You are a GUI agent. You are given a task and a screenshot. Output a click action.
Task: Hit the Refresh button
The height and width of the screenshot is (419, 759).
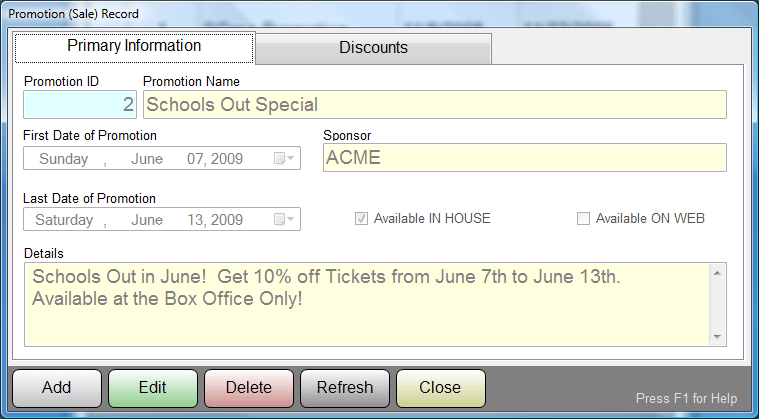click(x=344, y=388)
